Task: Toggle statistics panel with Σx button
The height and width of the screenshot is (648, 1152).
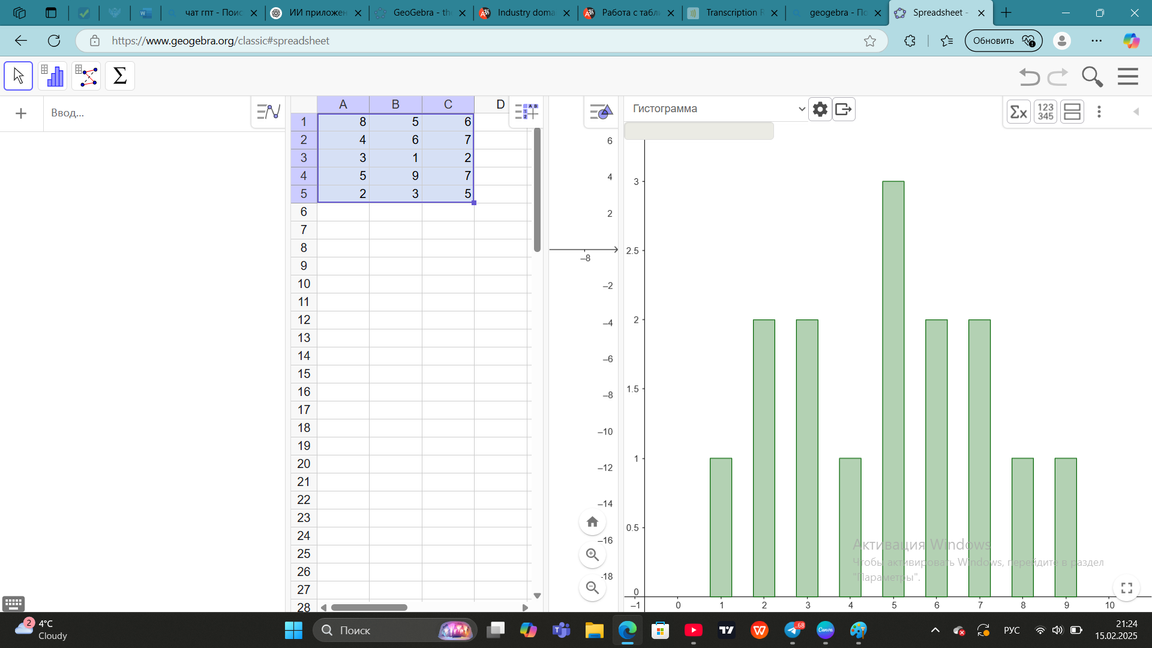Action: coord(1018,112)
